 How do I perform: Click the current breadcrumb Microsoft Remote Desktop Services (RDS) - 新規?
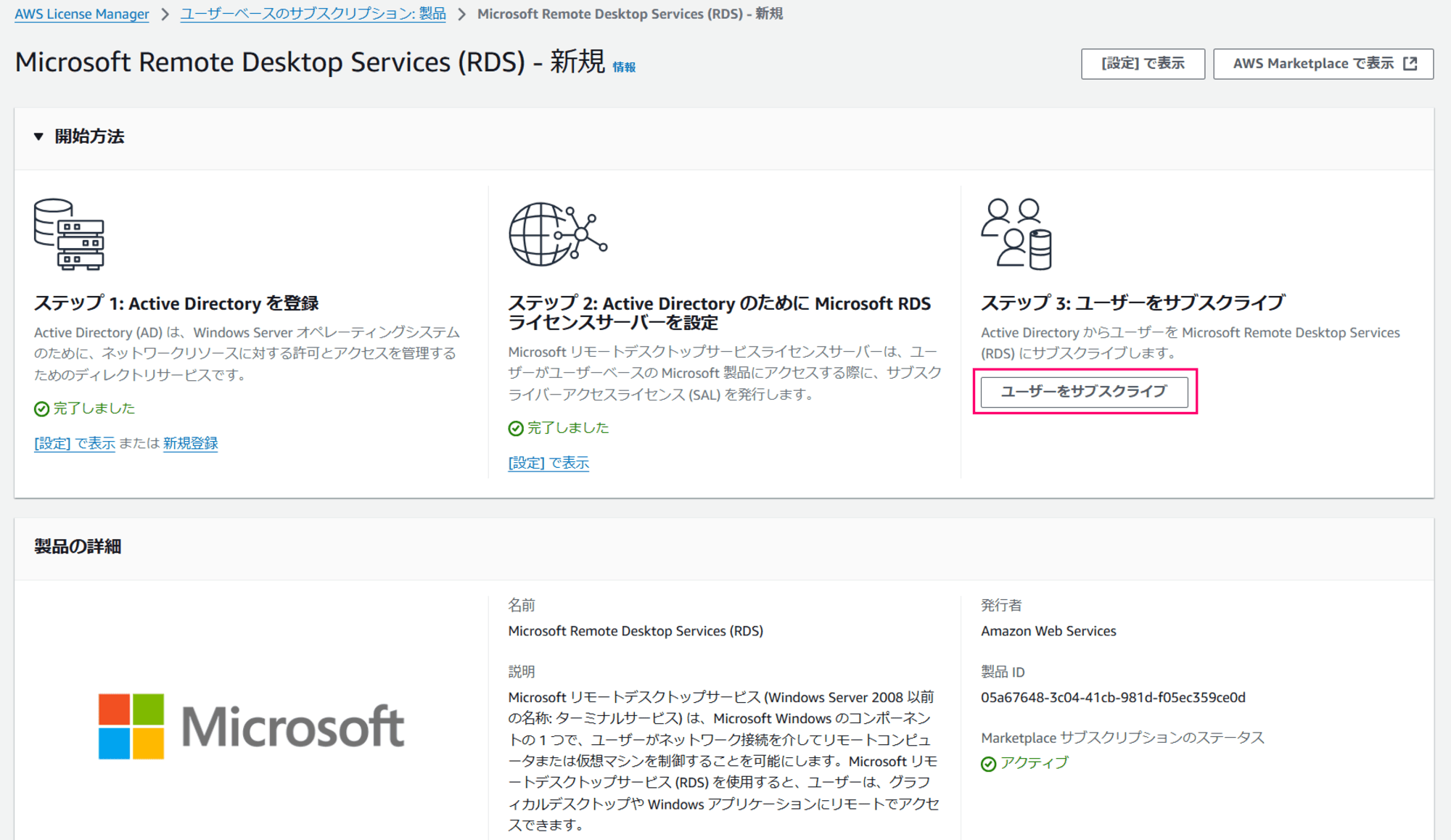coord(630,14)
